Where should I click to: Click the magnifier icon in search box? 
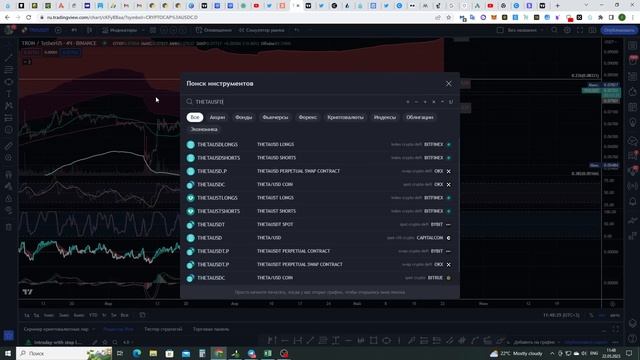pos(189,102)
